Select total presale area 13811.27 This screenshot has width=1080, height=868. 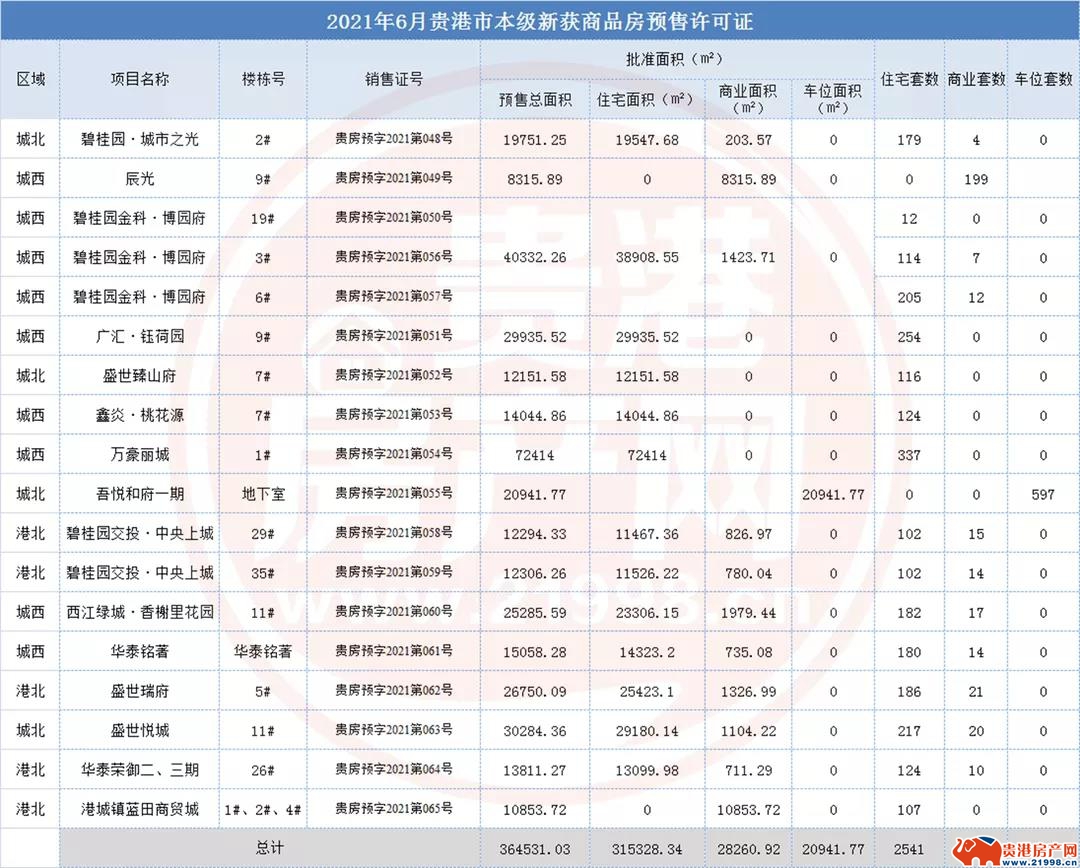(535, 770)
